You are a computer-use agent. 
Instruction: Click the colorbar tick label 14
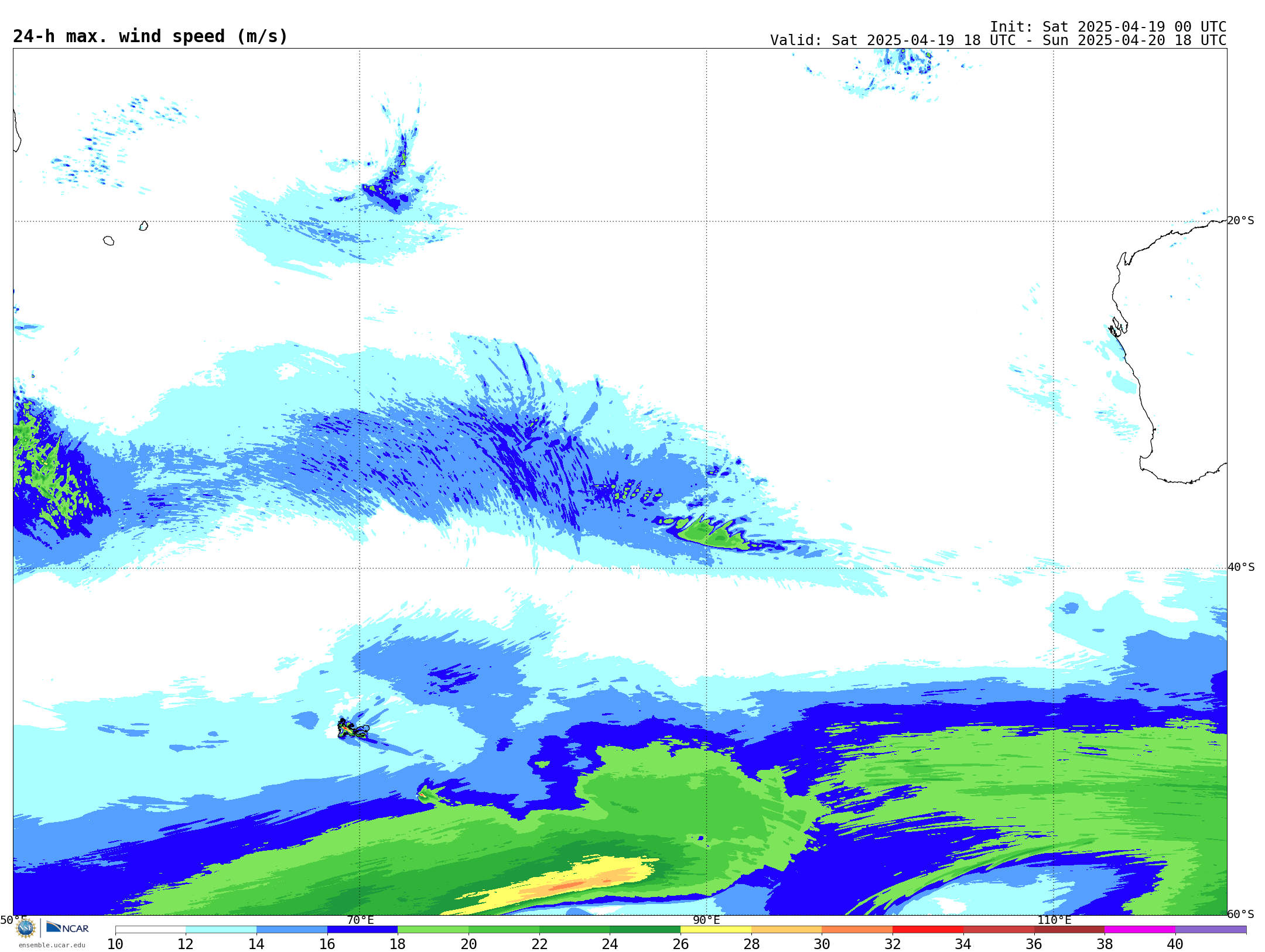[257, 944]
